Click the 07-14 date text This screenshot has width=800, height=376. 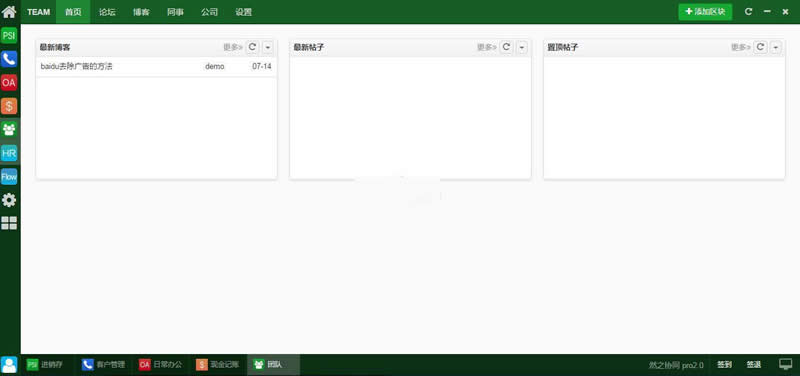click(262, 66)
